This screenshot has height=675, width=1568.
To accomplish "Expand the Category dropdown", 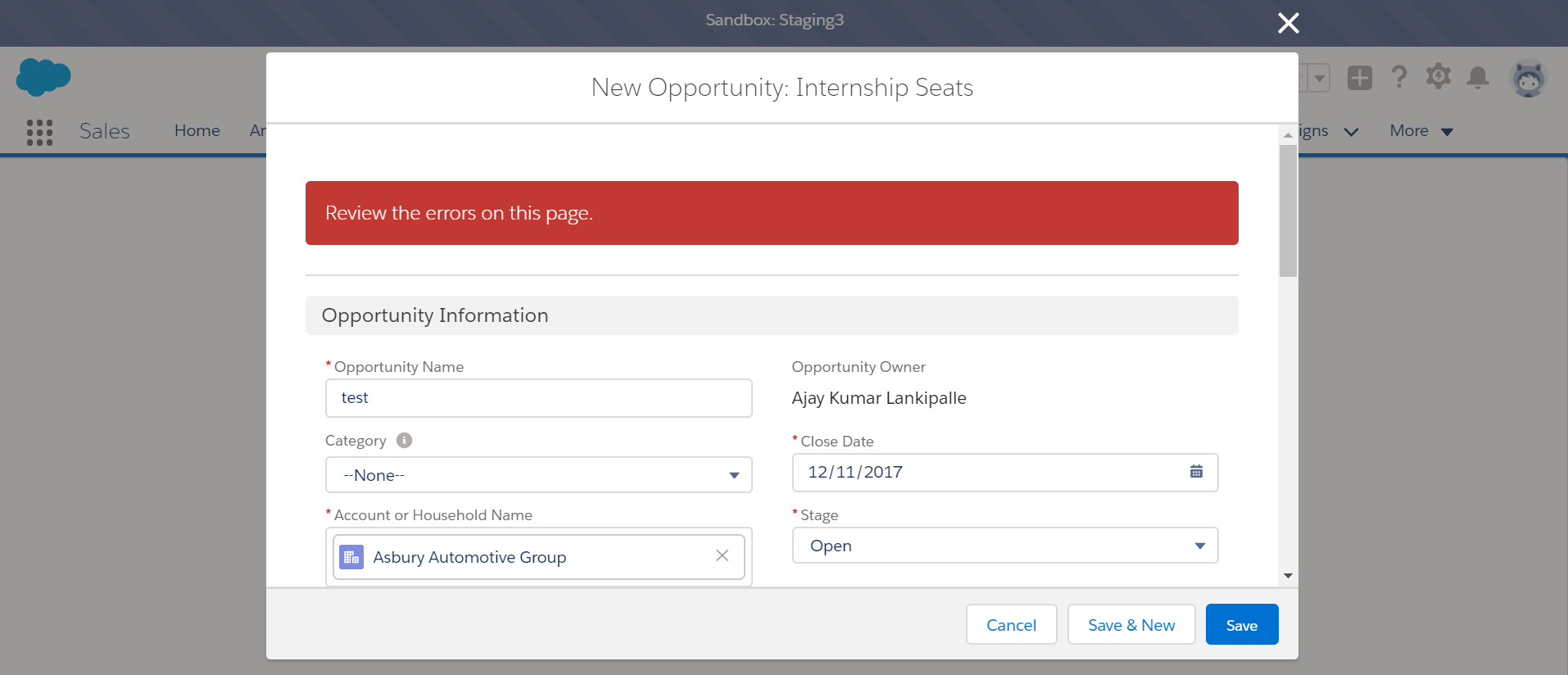I will click(538, 475).
